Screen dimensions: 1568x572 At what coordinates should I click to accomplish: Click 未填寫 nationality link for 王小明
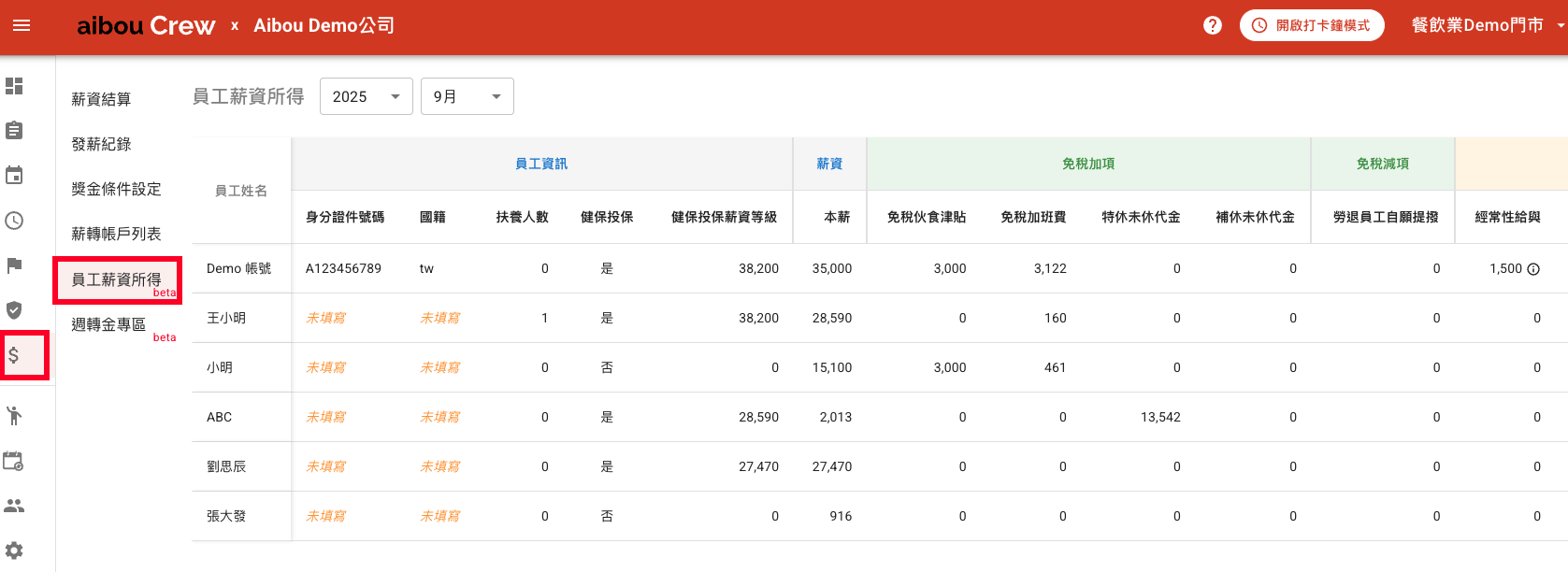point(439,318)
